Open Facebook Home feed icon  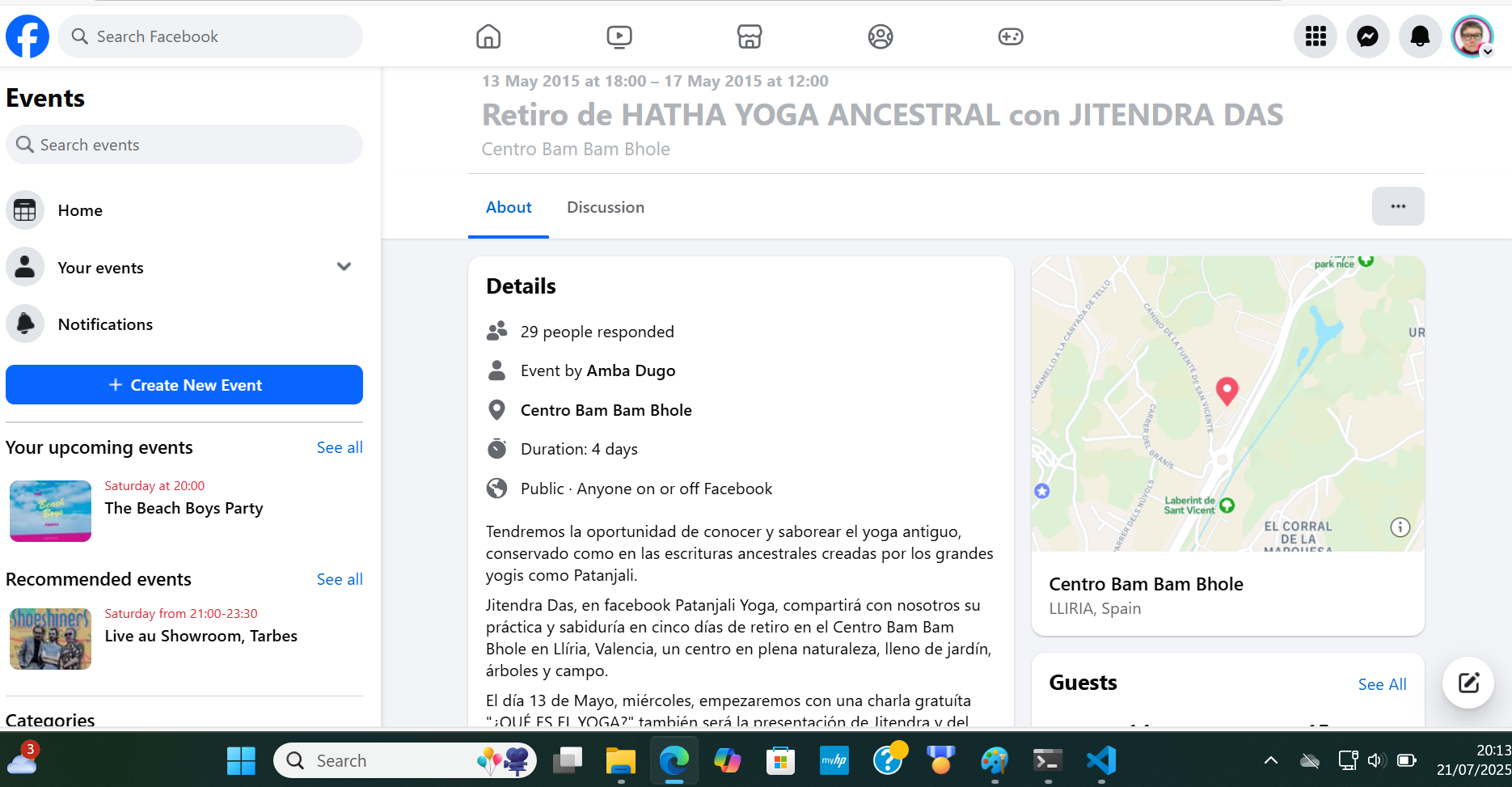pos(488,36)
